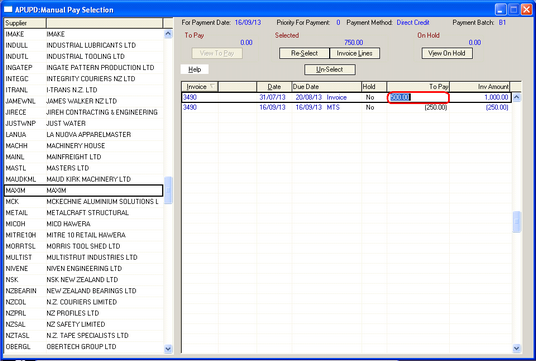Select supplier IMAKE
536x361 pixels.
coord(83,34)
